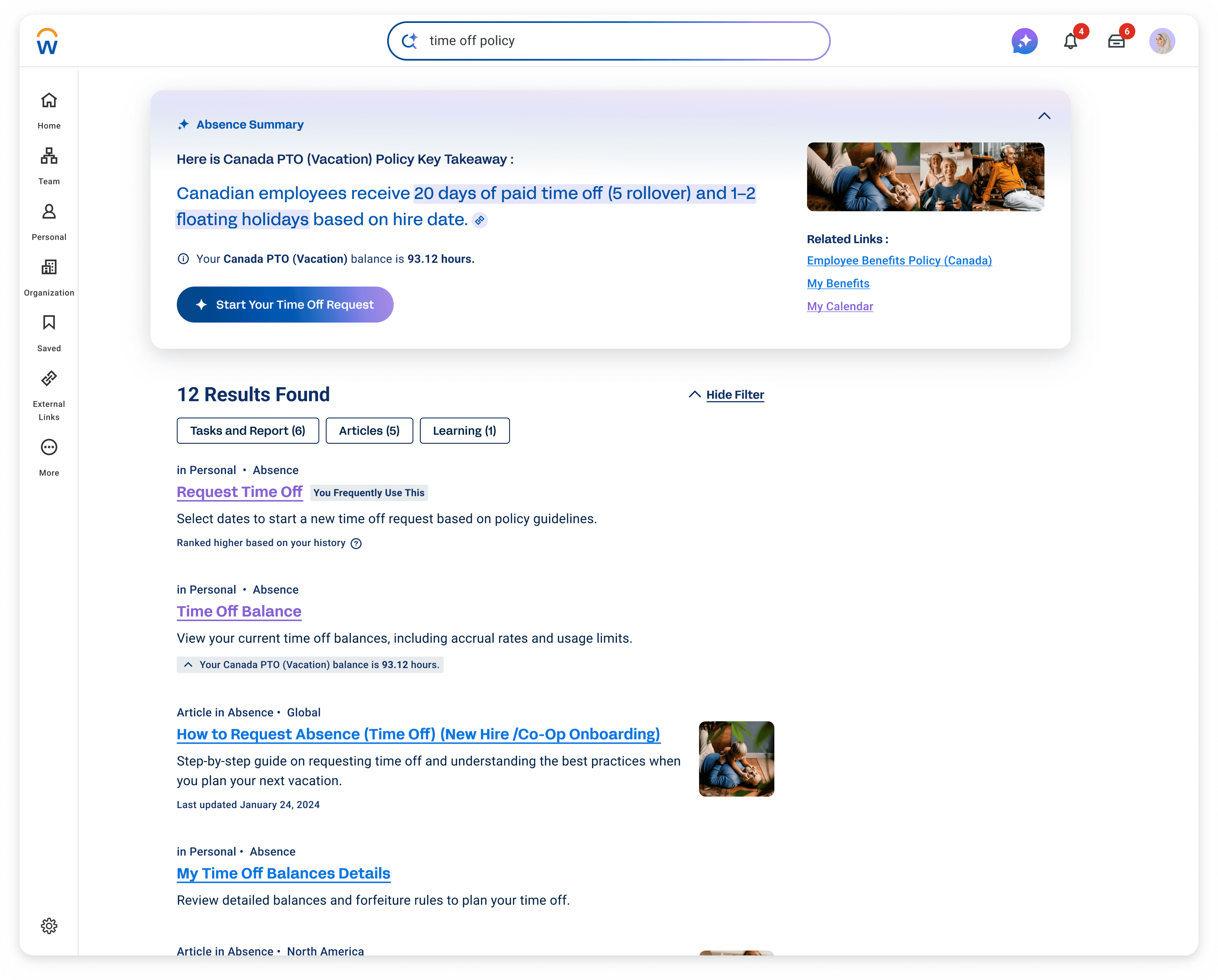
Task: Toggle the Learning (1) filter chip
Action: point(464,431)
